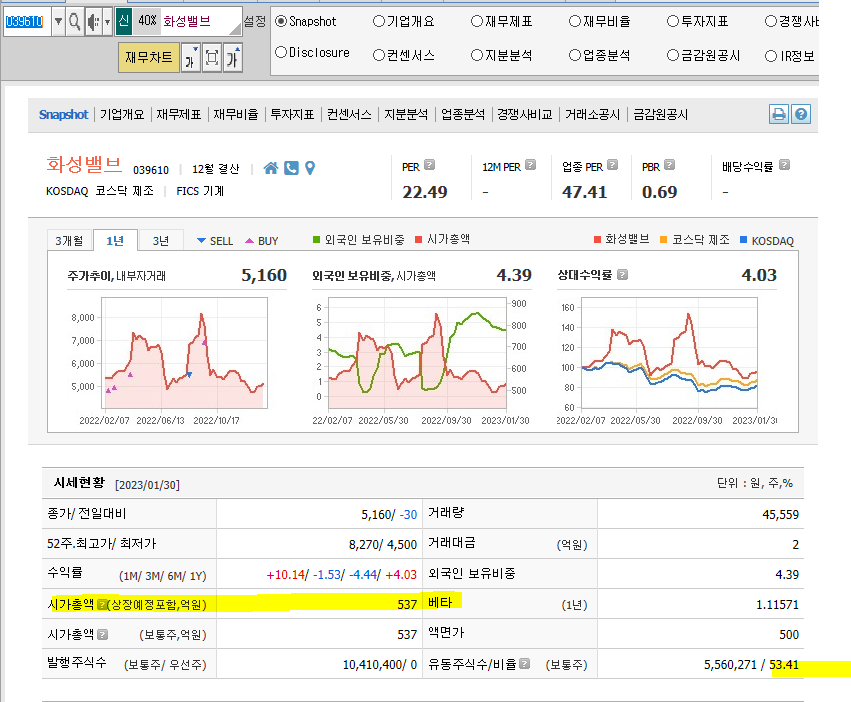
Task: Click the orange 코스닥 제조 legend swatch
Action: pyautogui.click(x=663, y=239)
